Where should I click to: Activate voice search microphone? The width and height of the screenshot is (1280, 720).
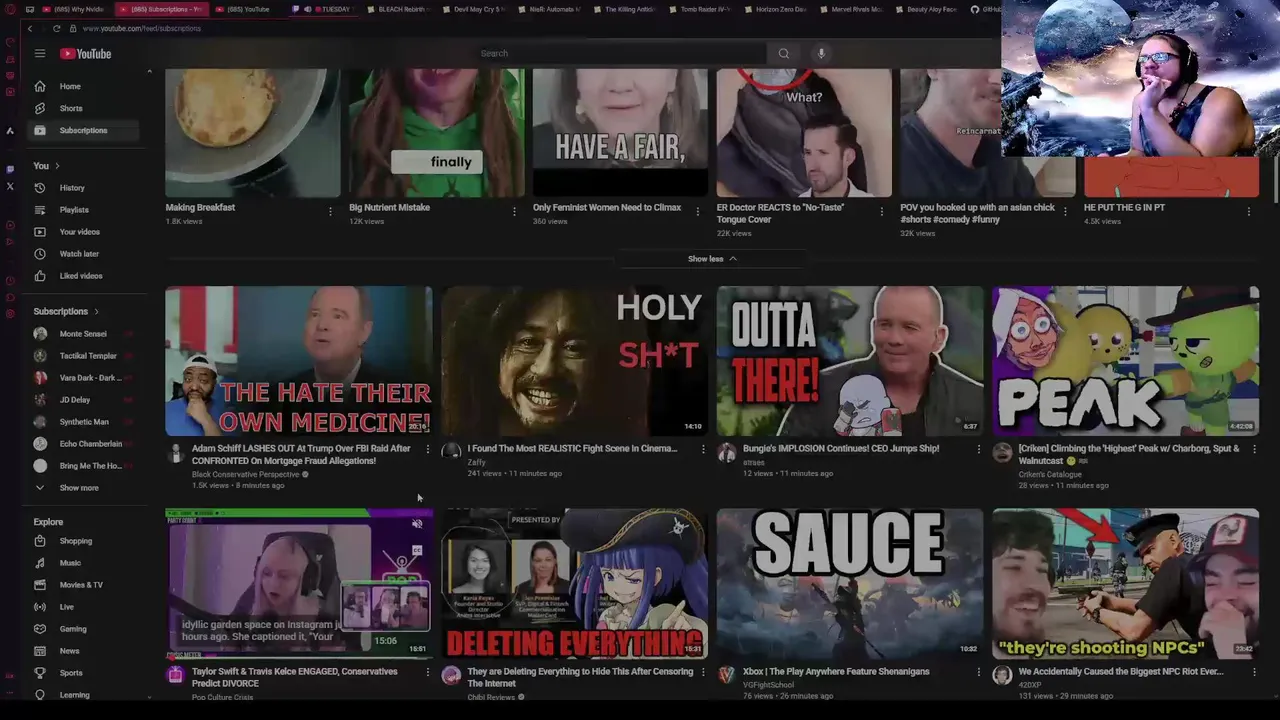click(x=821, y=53)
